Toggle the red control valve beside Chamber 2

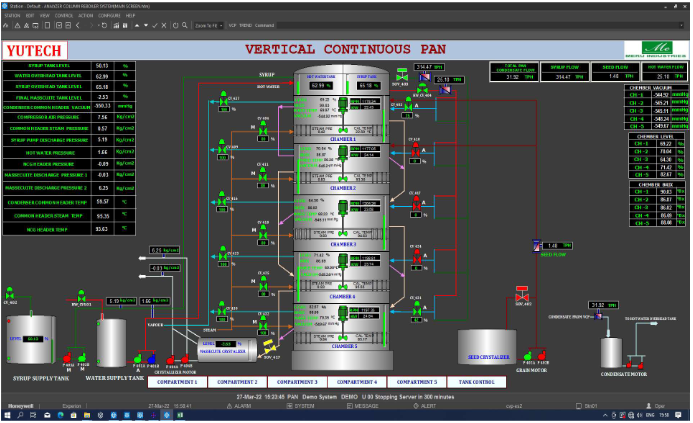click(415, 150)
